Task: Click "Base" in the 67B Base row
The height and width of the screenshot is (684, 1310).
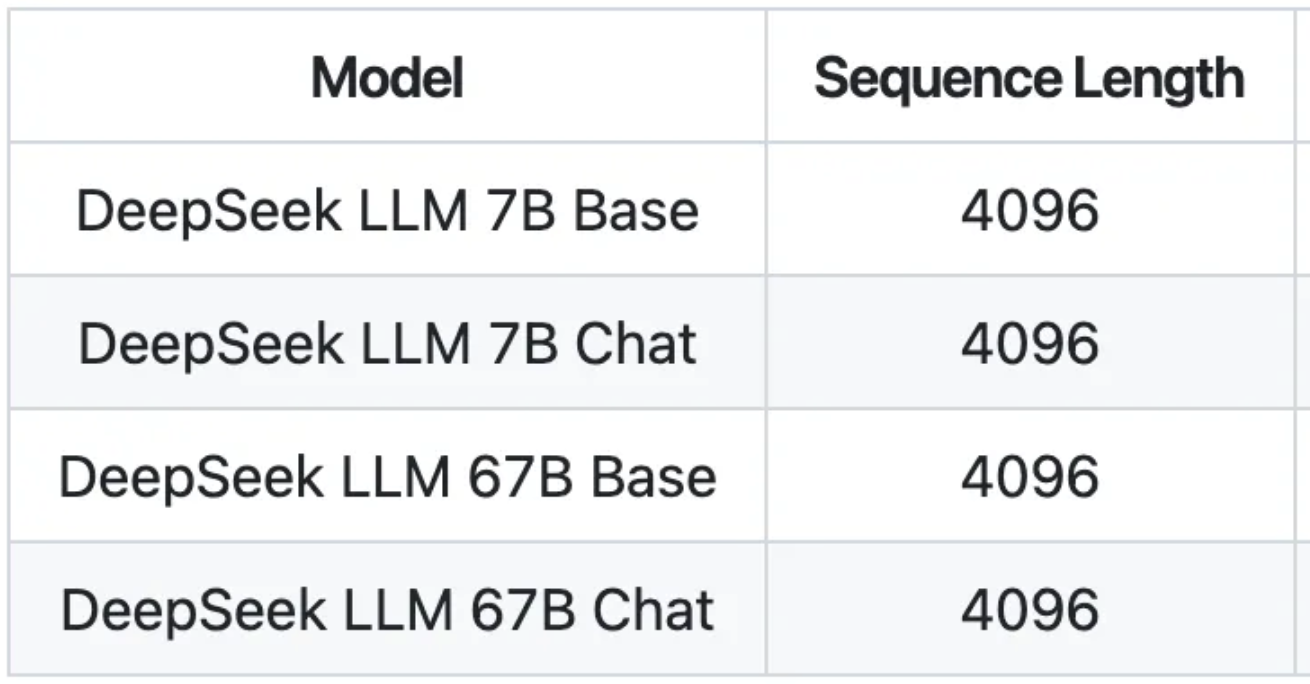Action: coord(653,477)
